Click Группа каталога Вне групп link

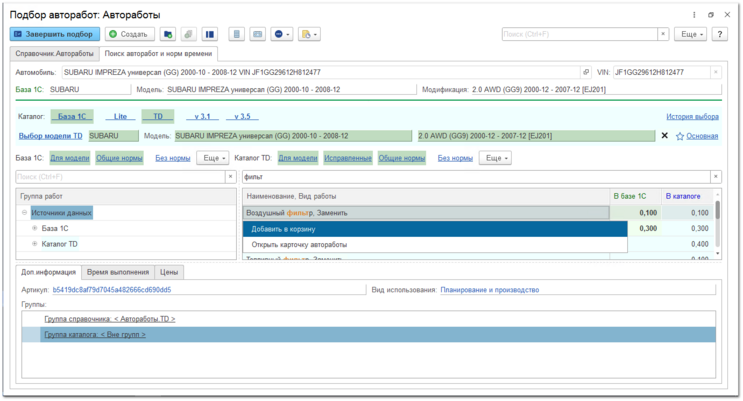pyautogui.click(x=95, y=335)
